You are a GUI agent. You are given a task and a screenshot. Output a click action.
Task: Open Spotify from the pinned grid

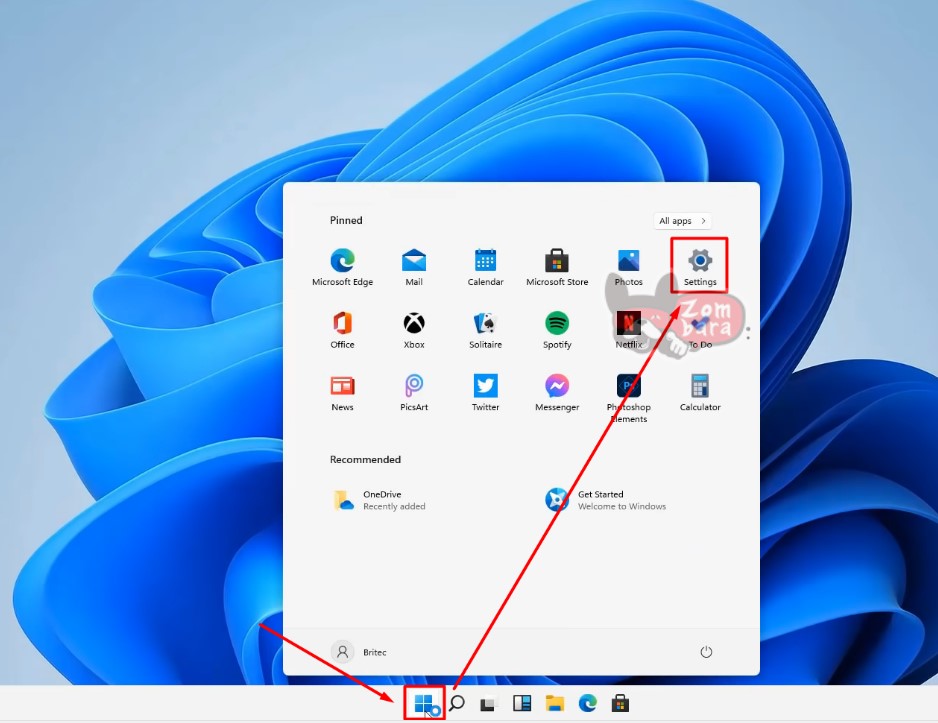click(557, 330)
